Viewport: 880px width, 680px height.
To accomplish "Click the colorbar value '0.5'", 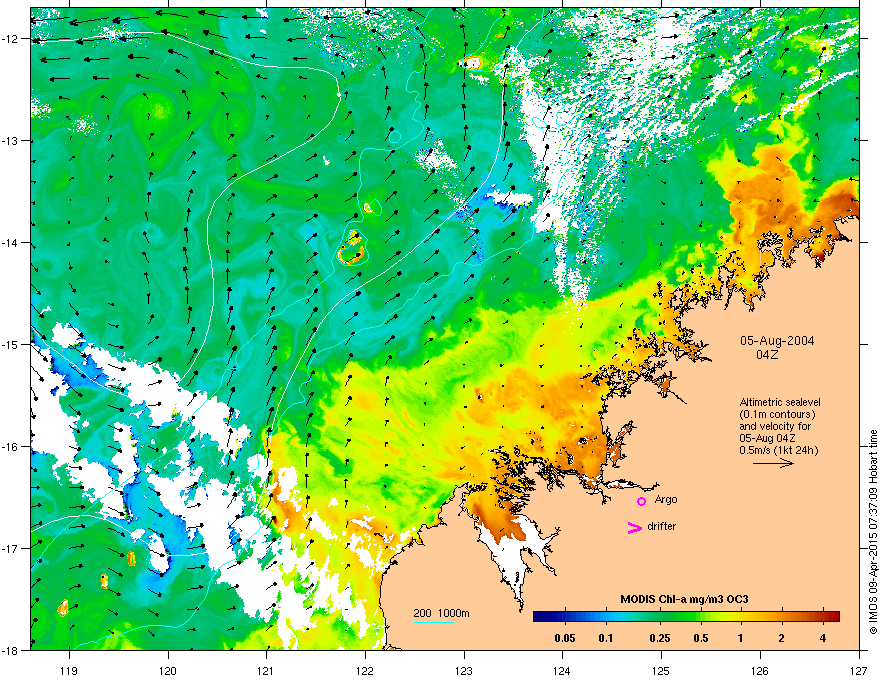I will tap(701, 638).
